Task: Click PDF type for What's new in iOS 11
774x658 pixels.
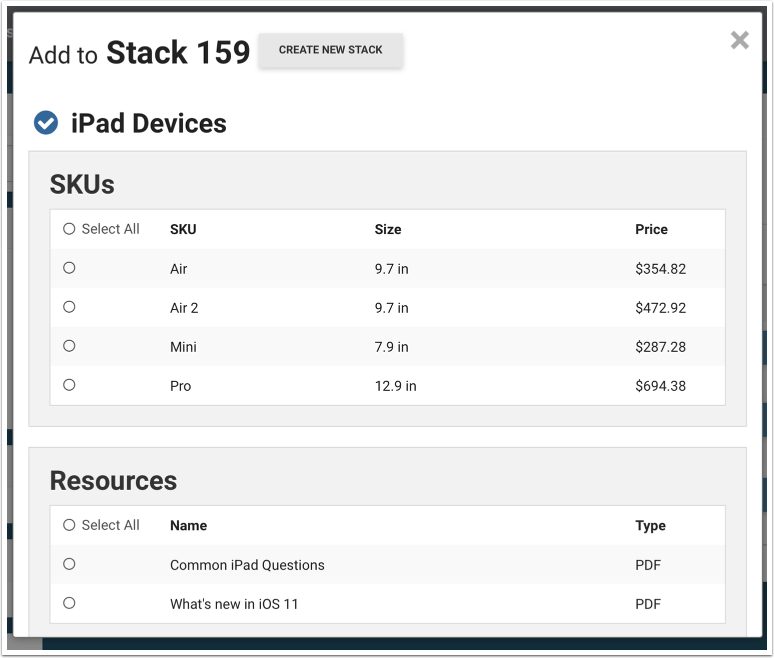Action: (x=648, y=604)
